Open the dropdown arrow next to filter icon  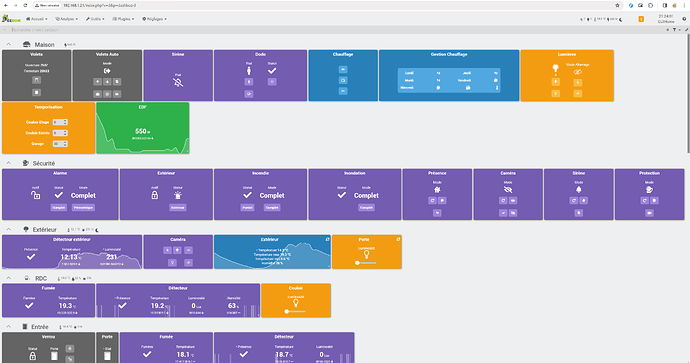click(x=680, y=30)
